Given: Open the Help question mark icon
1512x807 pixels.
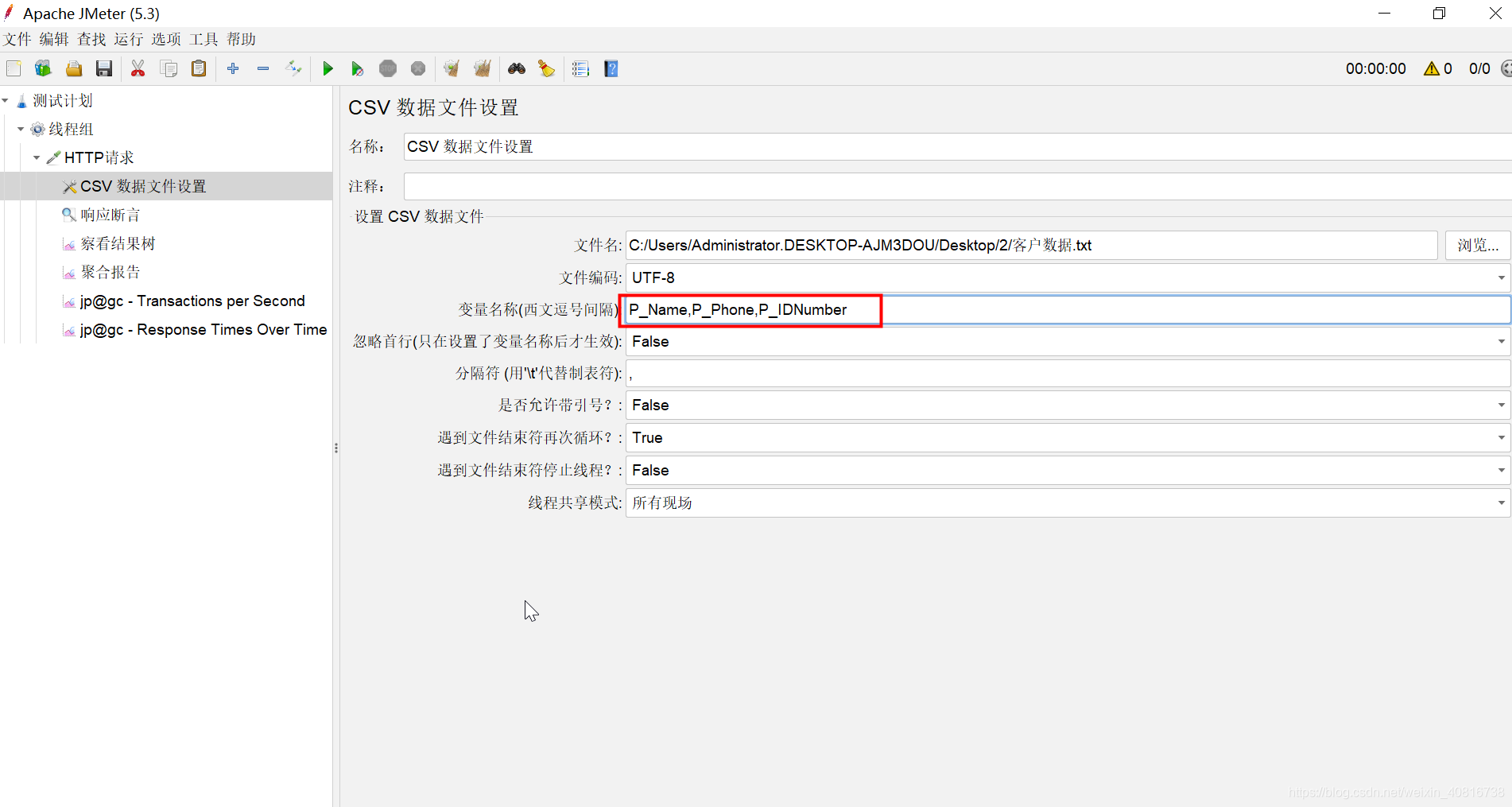Looking at the screenshot, I should (x=611, y=69).
